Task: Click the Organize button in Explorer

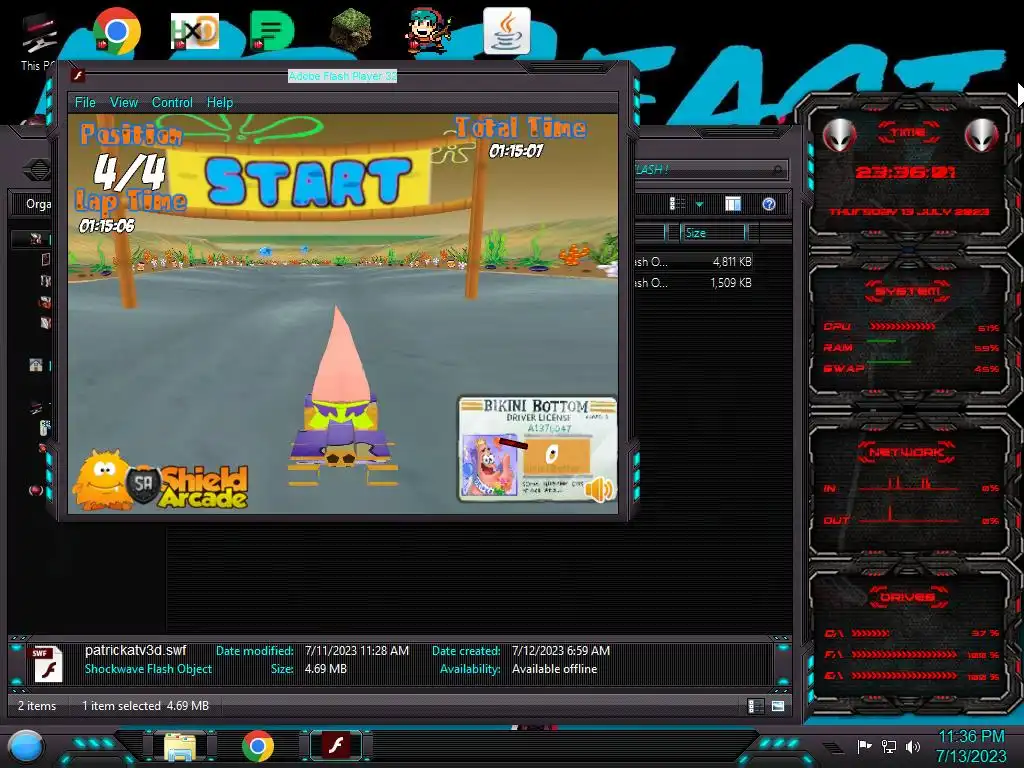Action: point(38,204)
